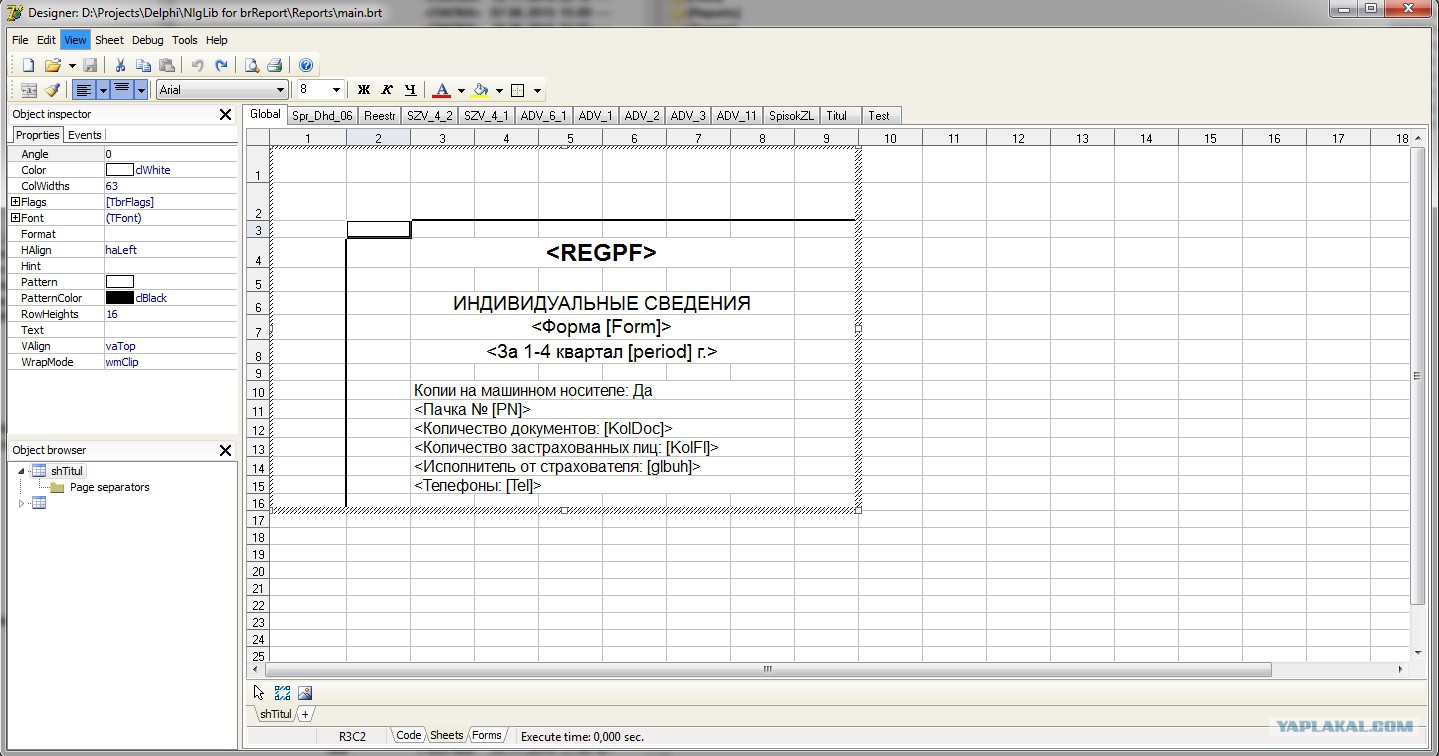
Task: Open vertical alignment dropdown arrow
Action: coord(141,90)
